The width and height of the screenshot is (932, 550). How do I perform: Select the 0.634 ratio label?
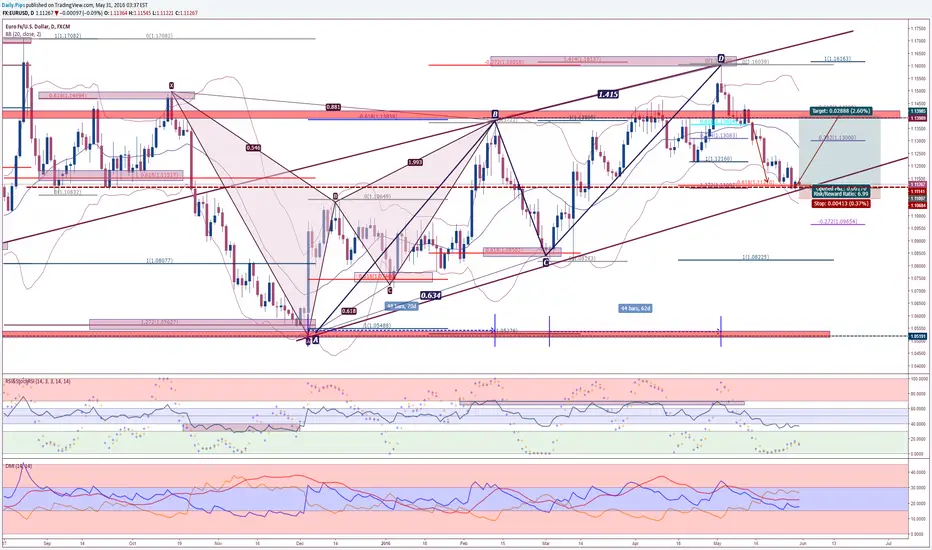(430, 295)
